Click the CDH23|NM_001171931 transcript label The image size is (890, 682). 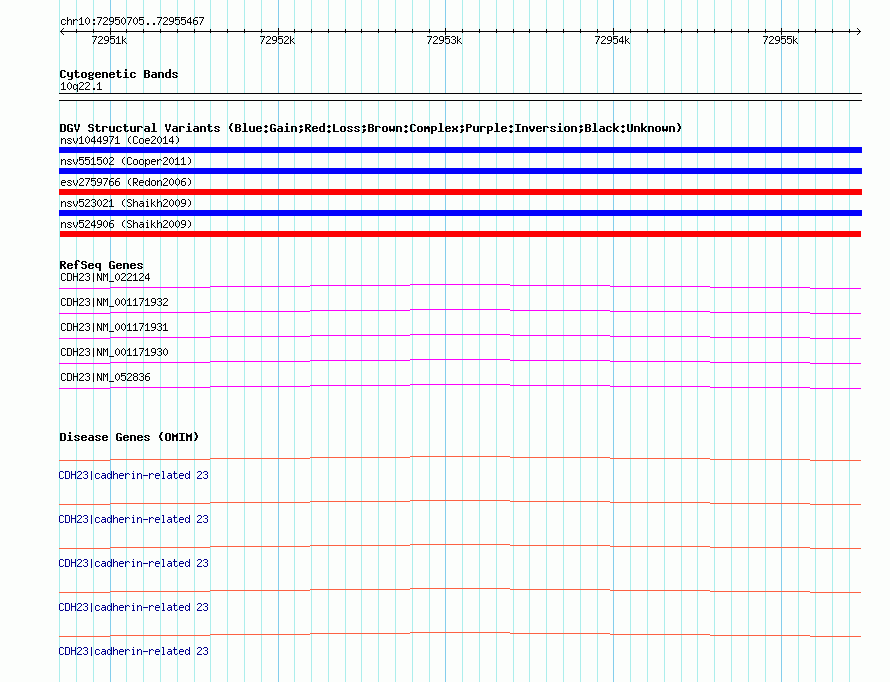(114, 327)
